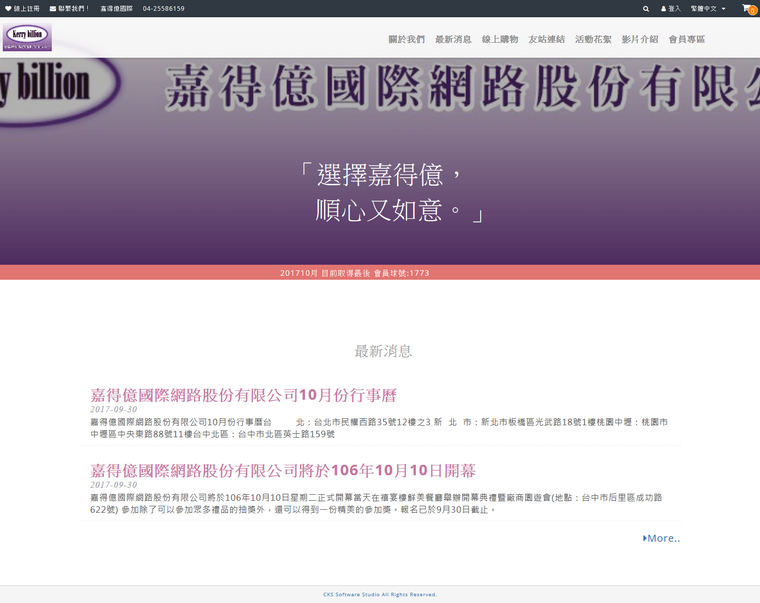Open the 106年10月10日開幕 news headline
The image size is (760, 603).
pos(283,471)
